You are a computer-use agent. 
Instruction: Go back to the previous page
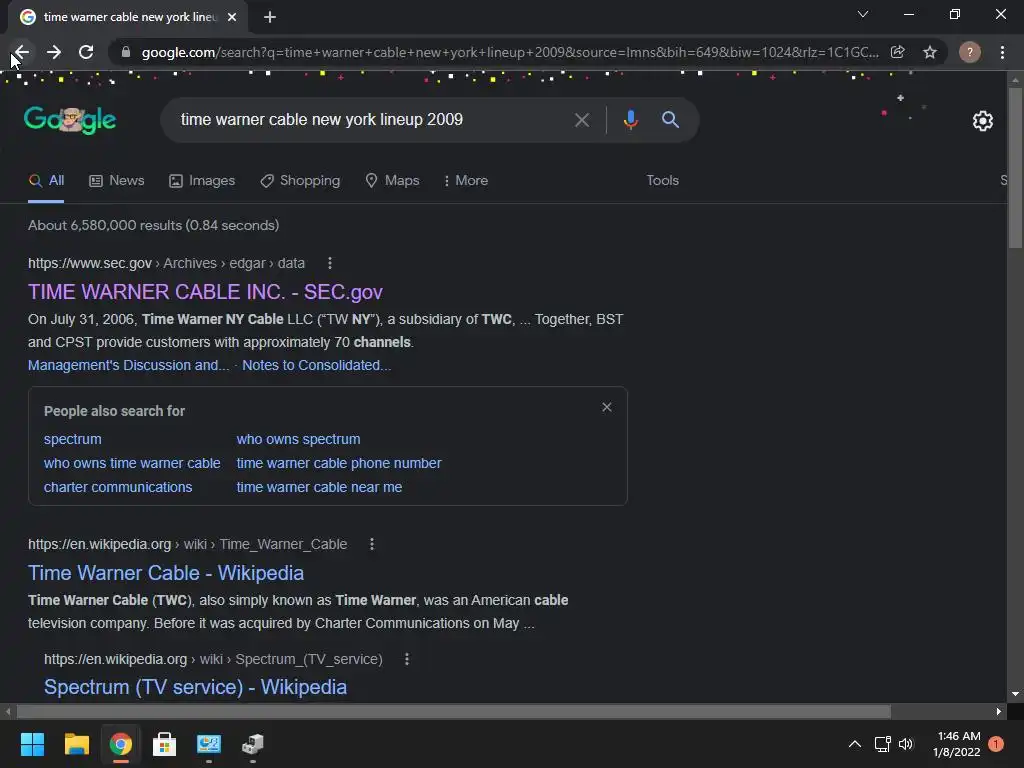tap(22, 52)
